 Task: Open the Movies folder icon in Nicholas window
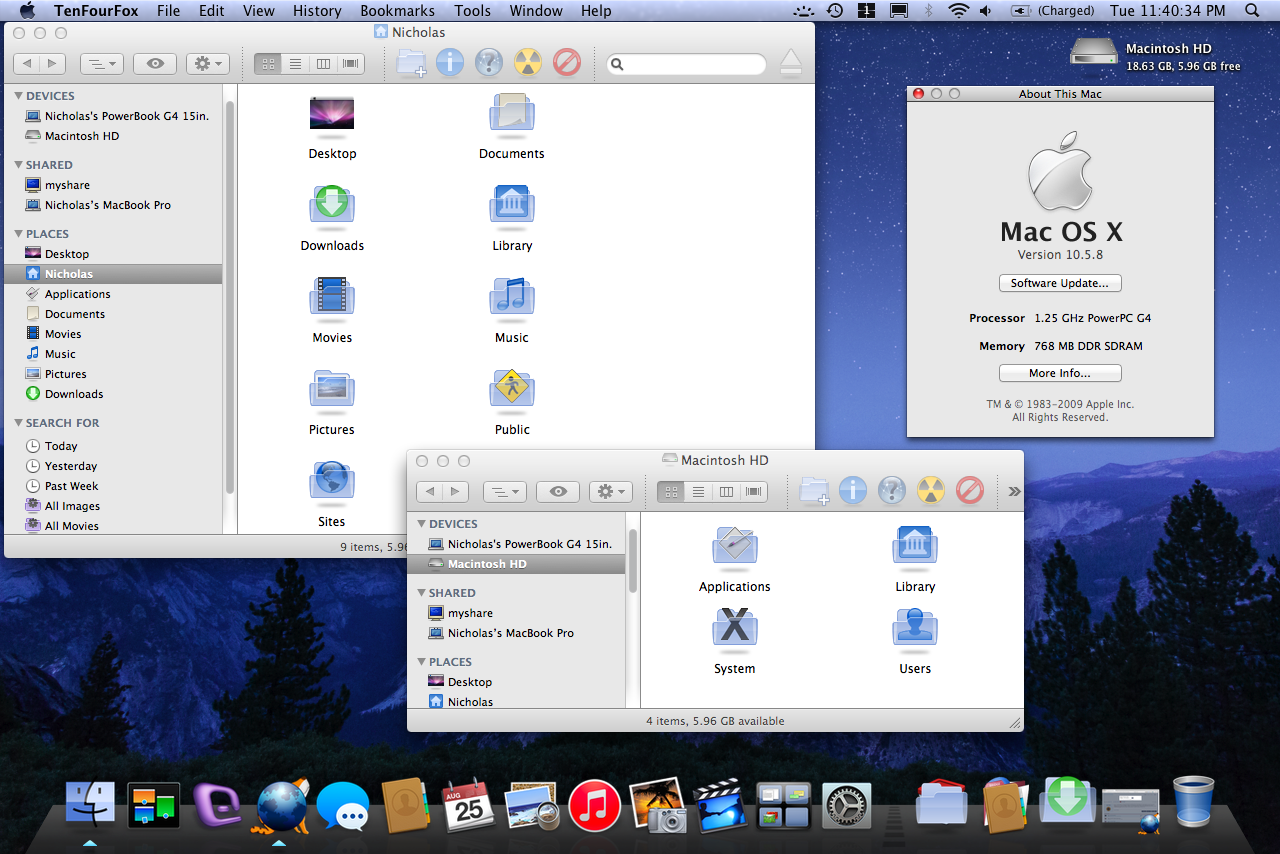click(x=332, y=297)
